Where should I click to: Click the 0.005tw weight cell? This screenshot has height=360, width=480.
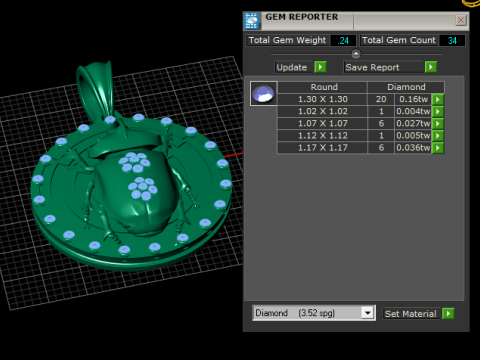pyautogui.click(x=413, y=136)
